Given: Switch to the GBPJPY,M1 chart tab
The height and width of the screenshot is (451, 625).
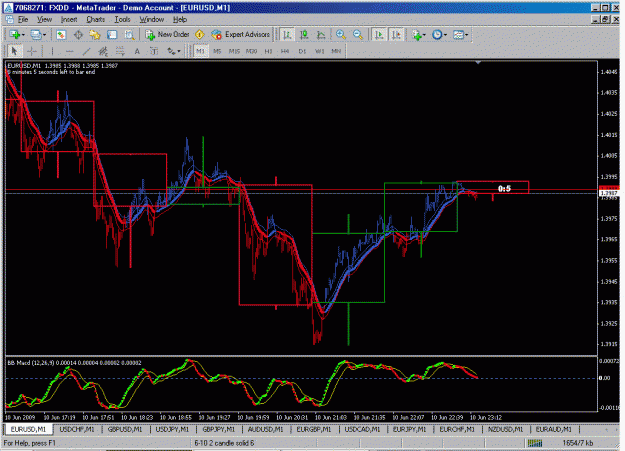Looking at the screenshot, I should click(x=219, y=429).
